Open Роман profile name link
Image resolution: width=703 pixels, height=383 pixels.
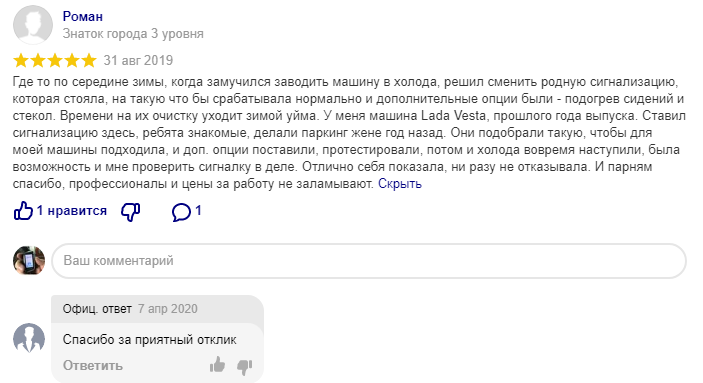(82, 17)
